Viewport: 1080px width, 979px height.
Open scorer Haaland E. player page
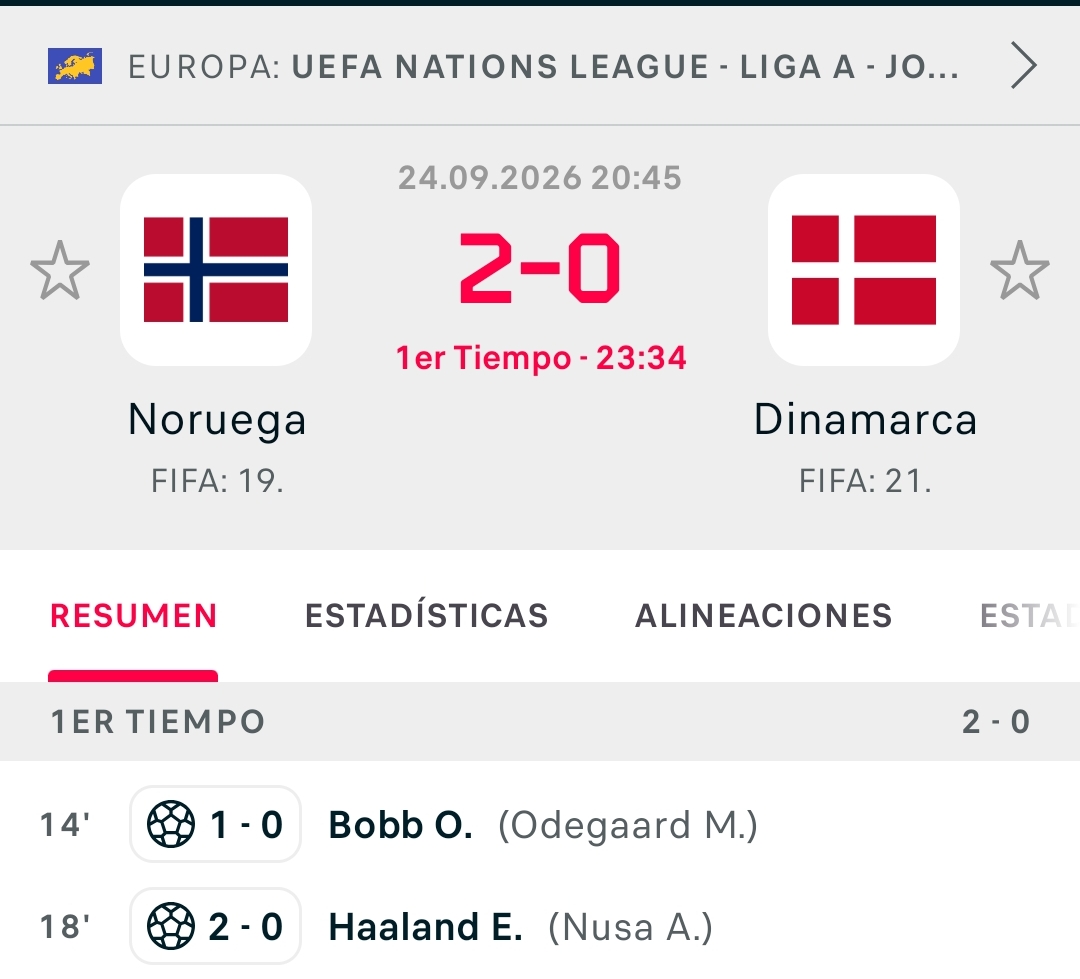click(x=425, y=927)
